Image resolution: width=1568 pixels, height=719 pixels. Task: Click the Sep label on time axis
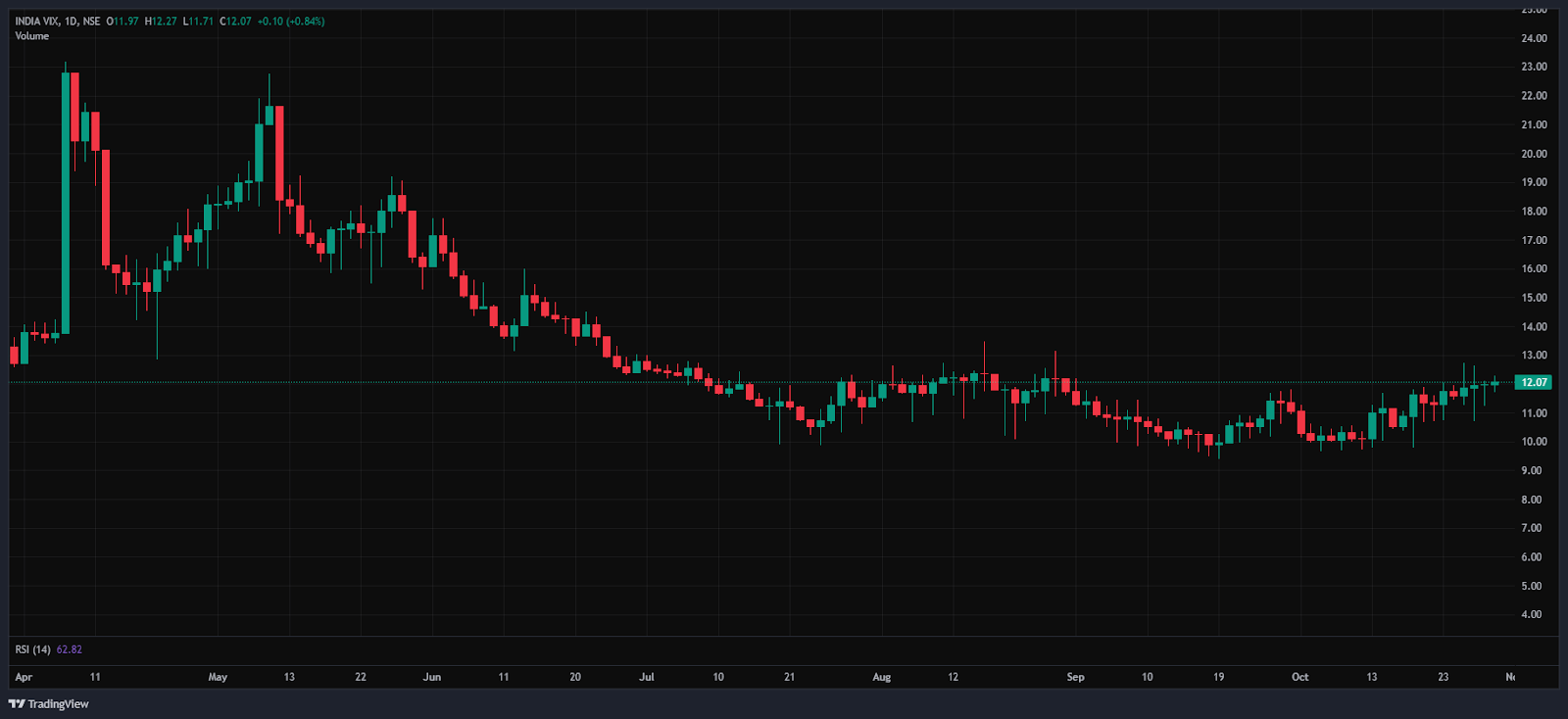coord(1075,677)
